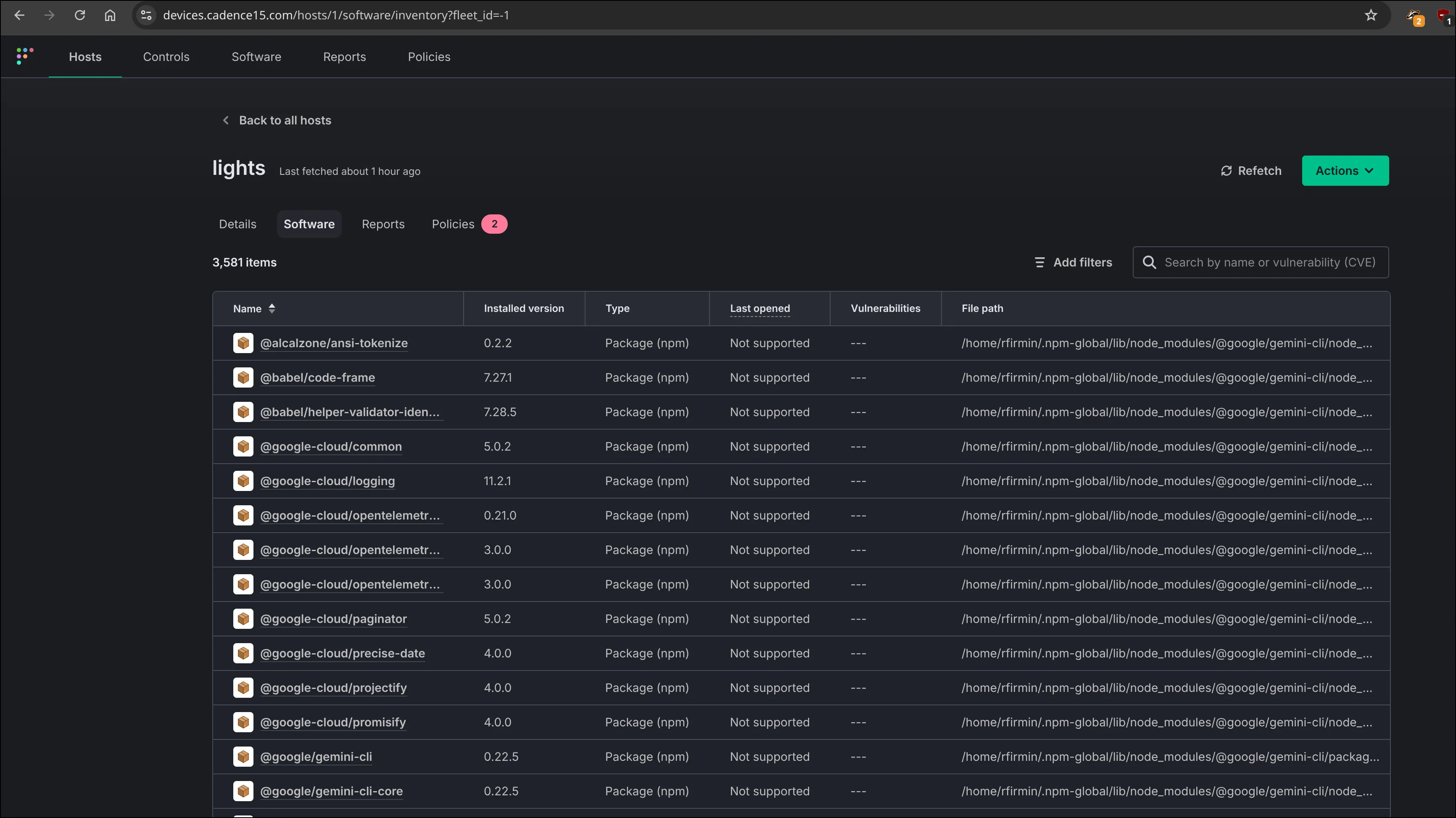Open @babel/code-frame software link
Viewport: 1456px width, 818px height.
318,377
